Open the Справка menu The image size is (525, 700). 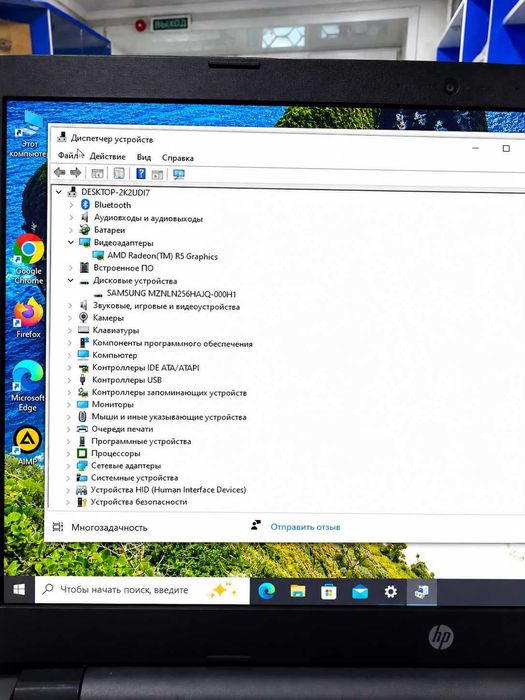[x=178, y=158]
